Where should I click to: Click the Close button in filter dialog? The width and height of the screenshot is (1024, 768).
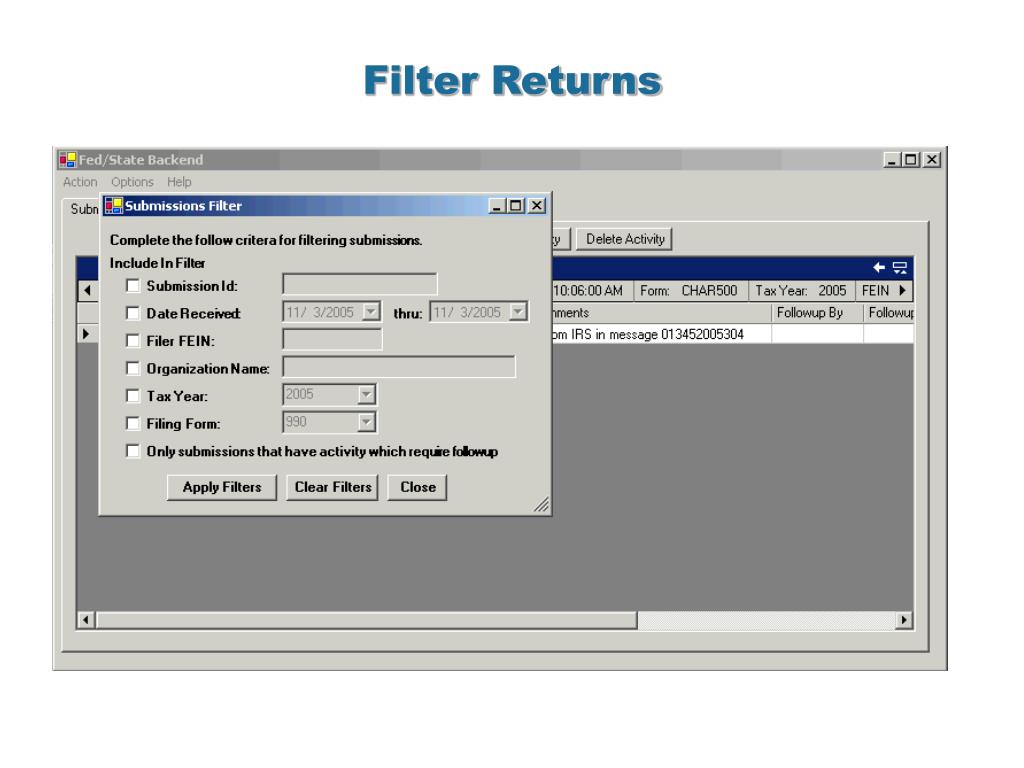(417, 487)
